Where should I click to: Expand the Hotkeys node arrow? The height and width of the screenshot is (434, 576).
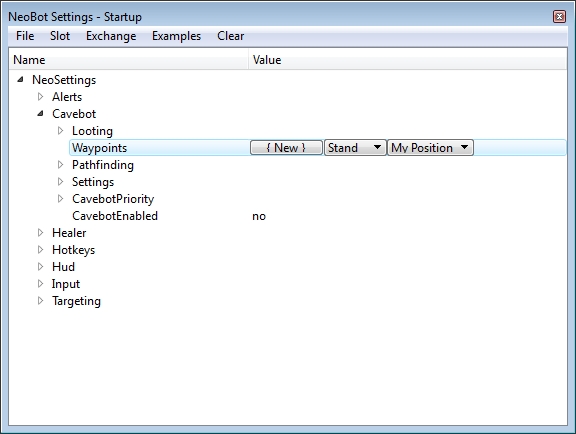click(x=40, y=250)
